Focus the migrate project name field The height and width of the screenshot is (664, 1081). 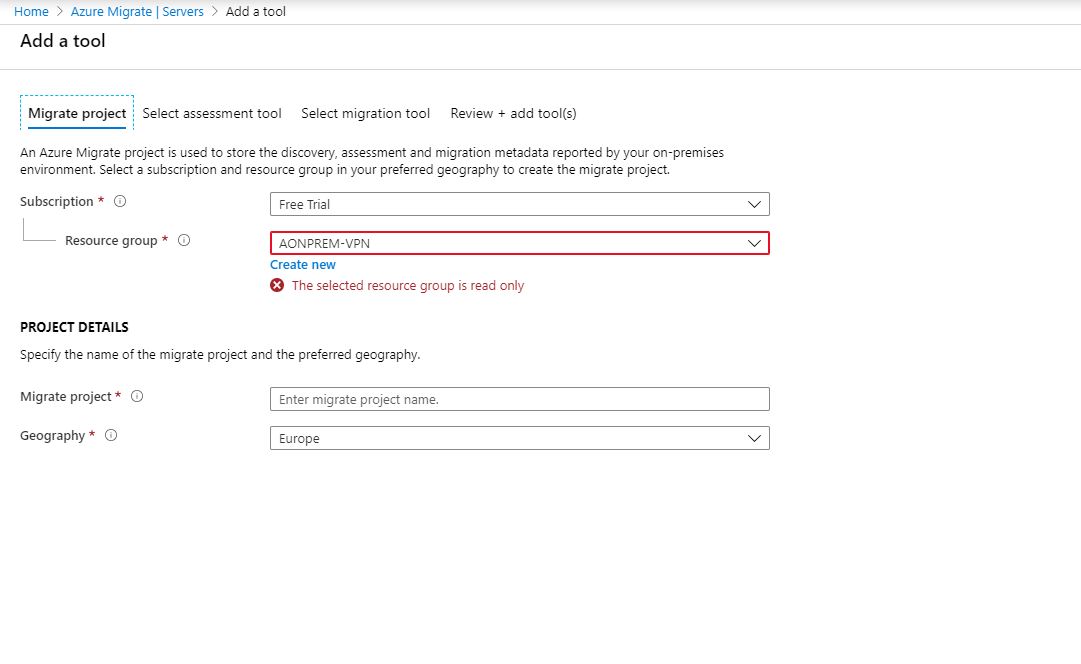(x=519, y=399)
